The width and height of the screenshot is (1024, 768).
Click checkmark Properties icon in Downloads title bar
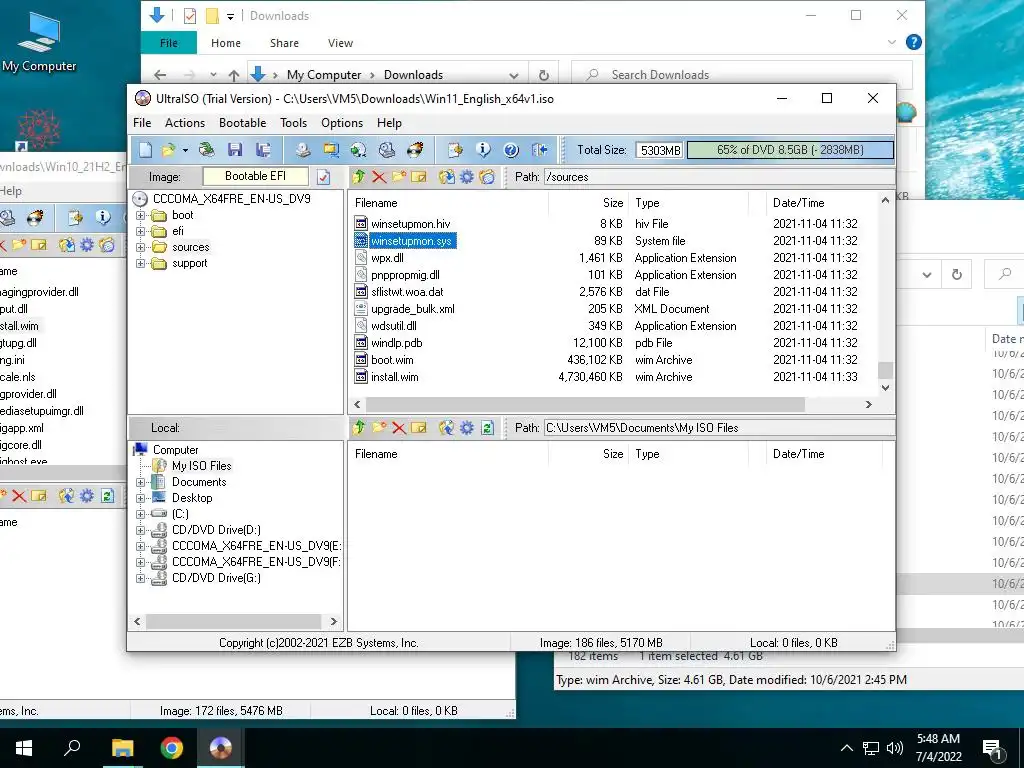pyautogui.click(x=189, y=16)
